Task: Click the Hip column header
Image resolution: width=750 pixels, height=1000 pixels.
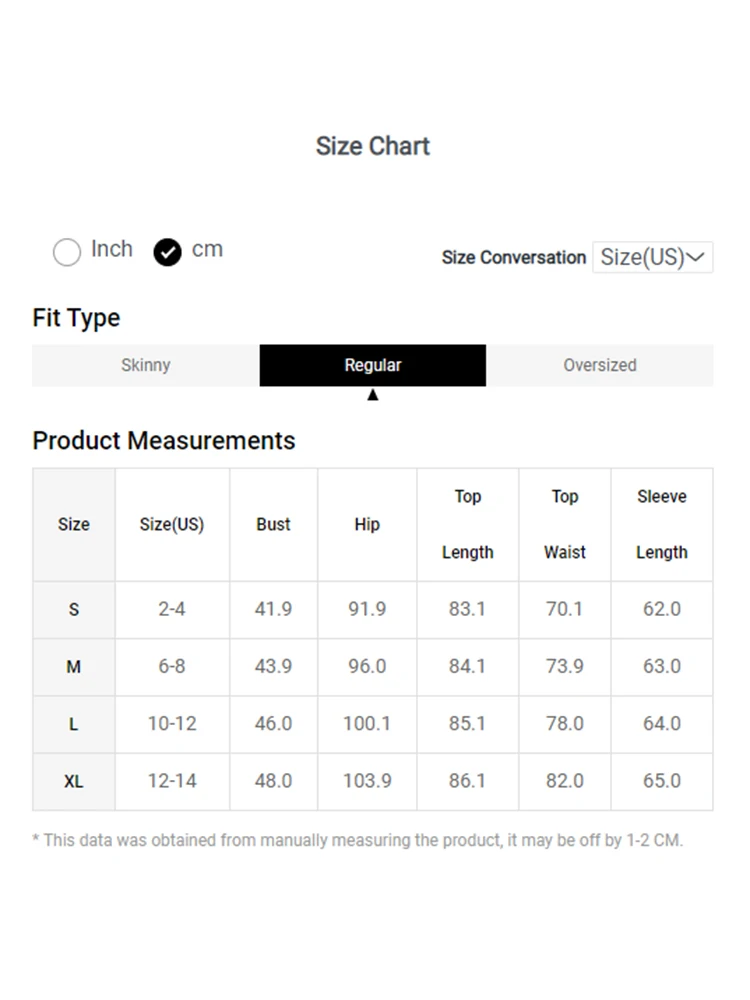Action: pyautogui.click(x=367, y=524)
